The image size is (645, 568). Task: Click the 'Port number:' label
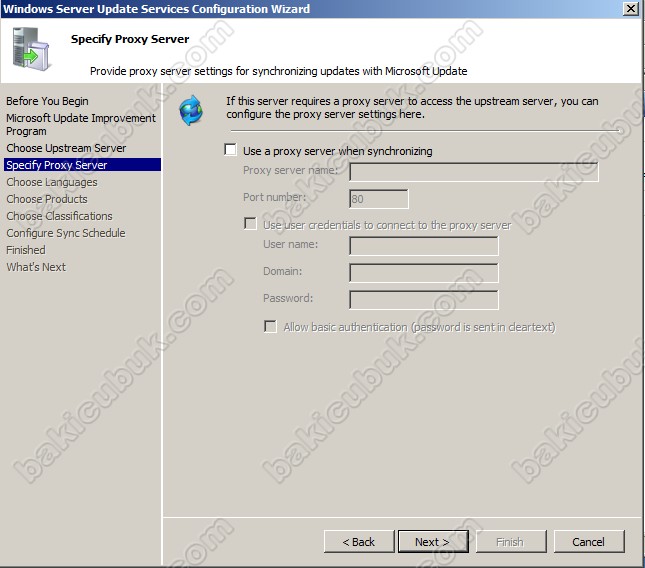click(275, 197)
